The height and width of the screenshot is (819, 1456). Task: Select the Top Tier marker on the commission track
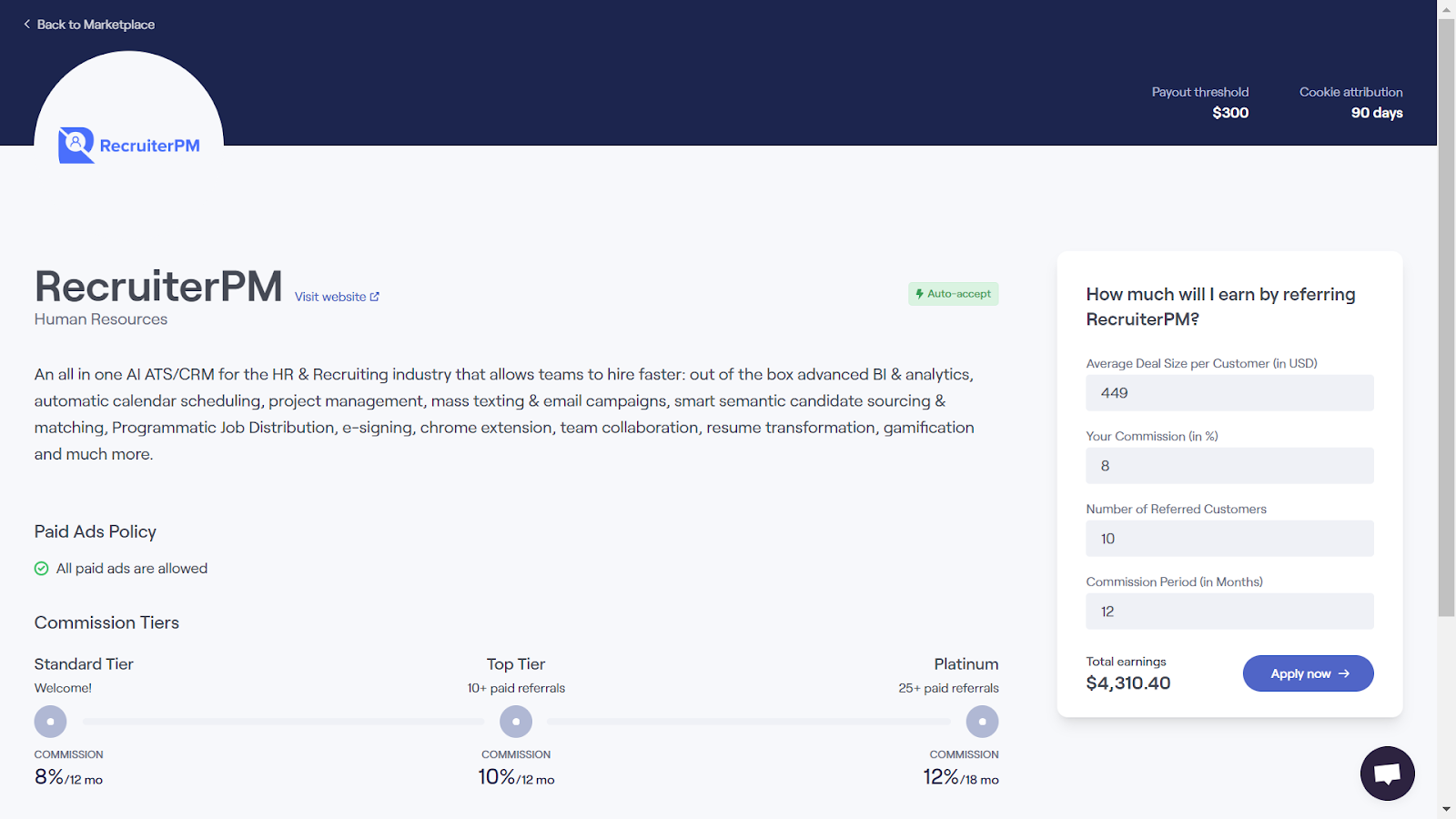pos(515,720)
